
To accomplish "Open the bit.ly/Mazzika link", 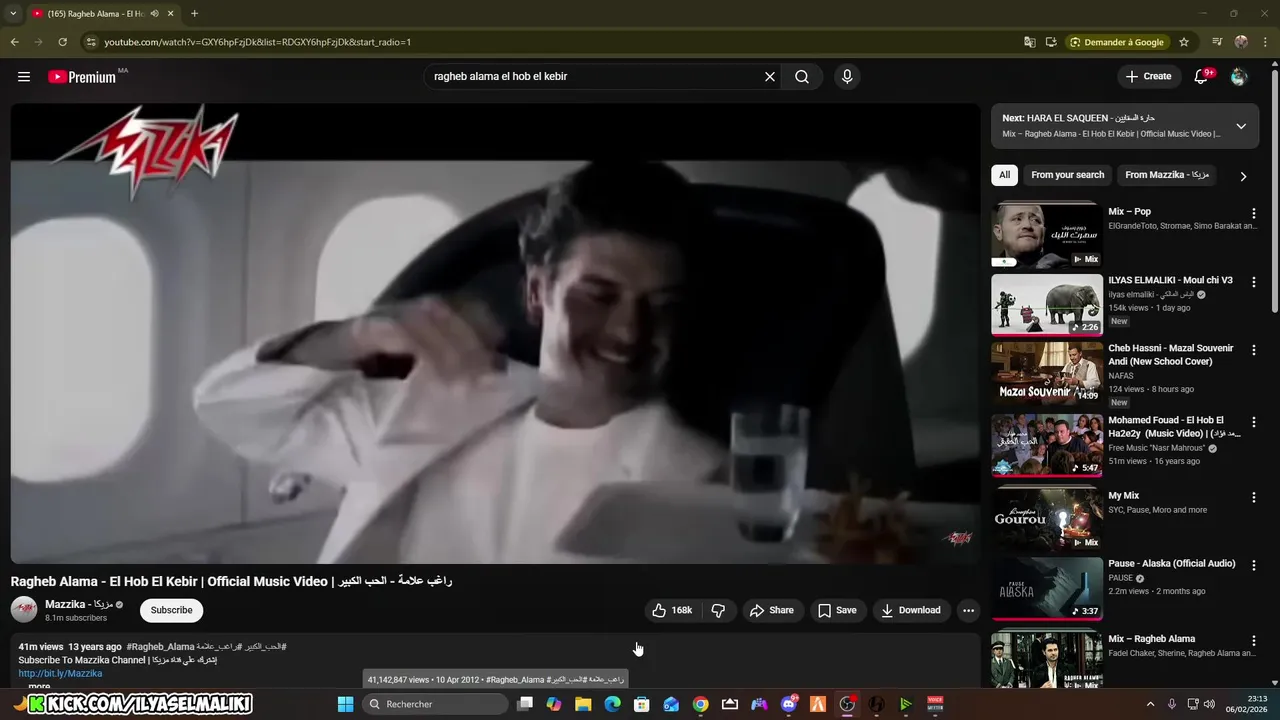I will coord(60,674).
